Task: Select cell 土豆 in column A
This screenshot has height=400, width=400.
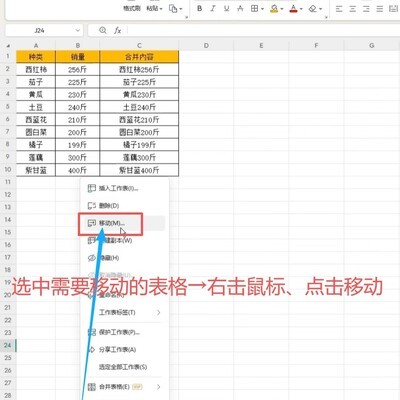Action: pyautogui.click(x=36, y=107)
